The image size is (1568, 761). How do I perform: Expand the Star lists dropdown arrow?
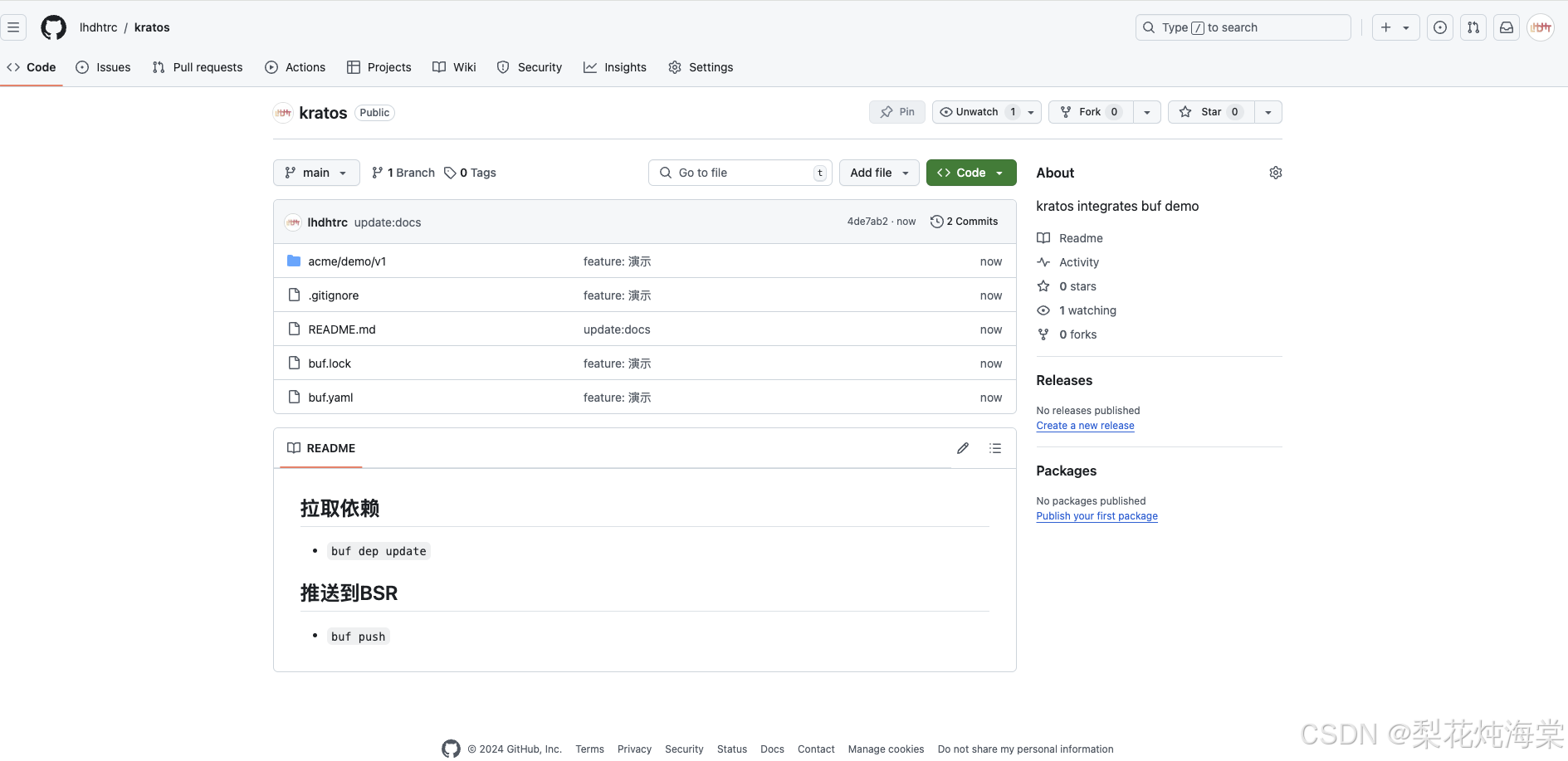[x=1268, y=112]
